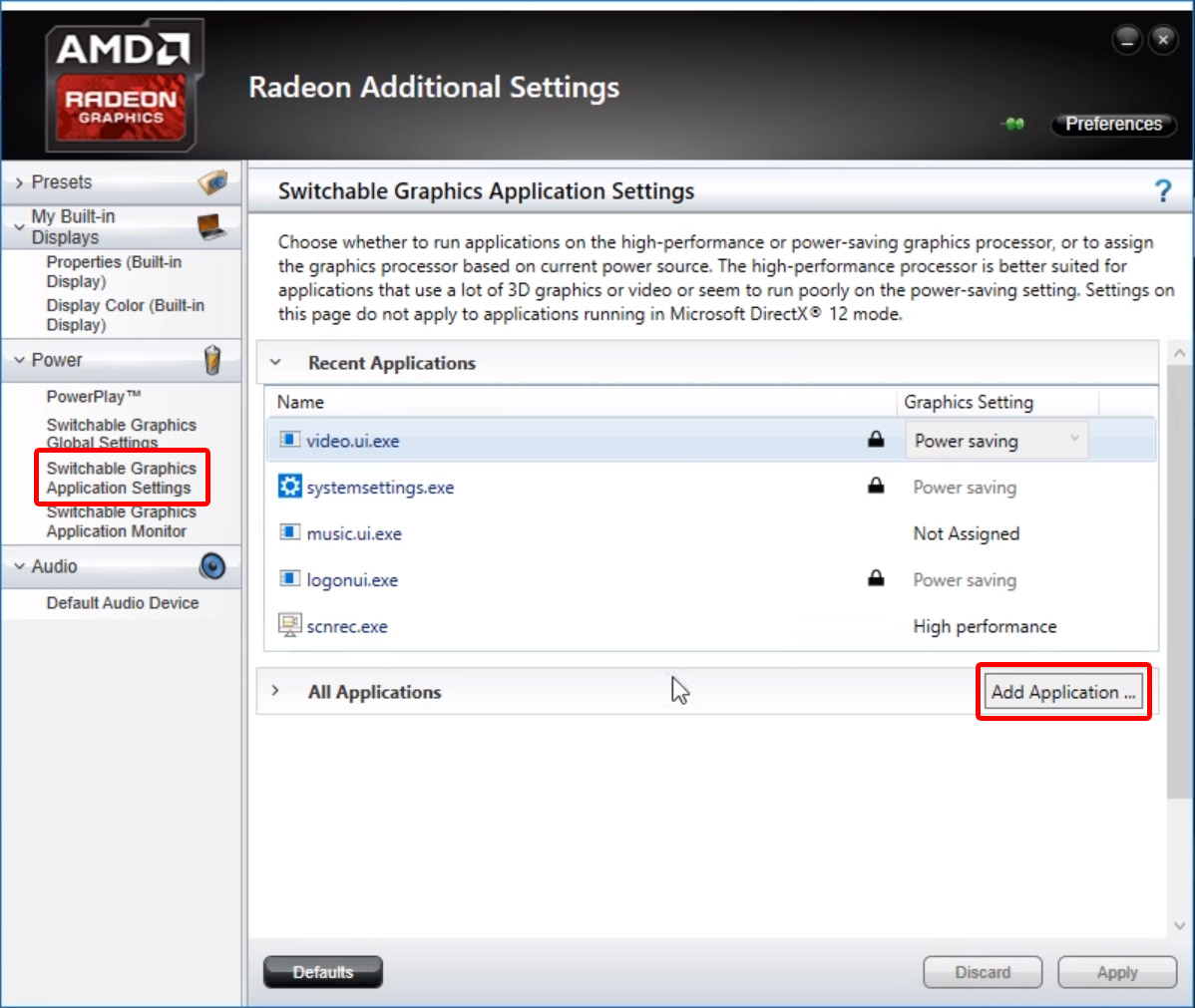Click the Preferences button

click(x=1113, y=124)
